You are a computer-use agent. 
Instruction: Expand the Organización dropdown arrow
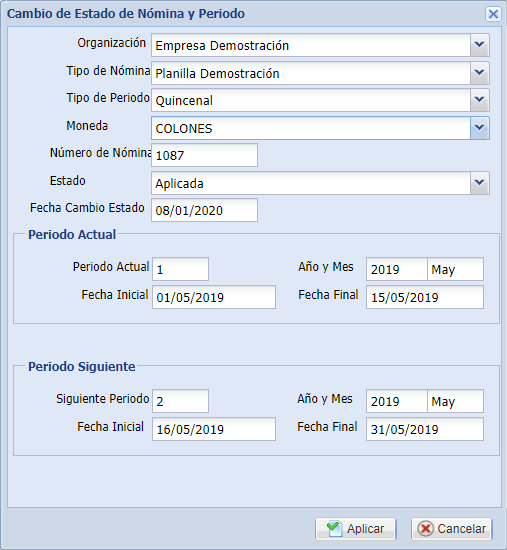479,45
